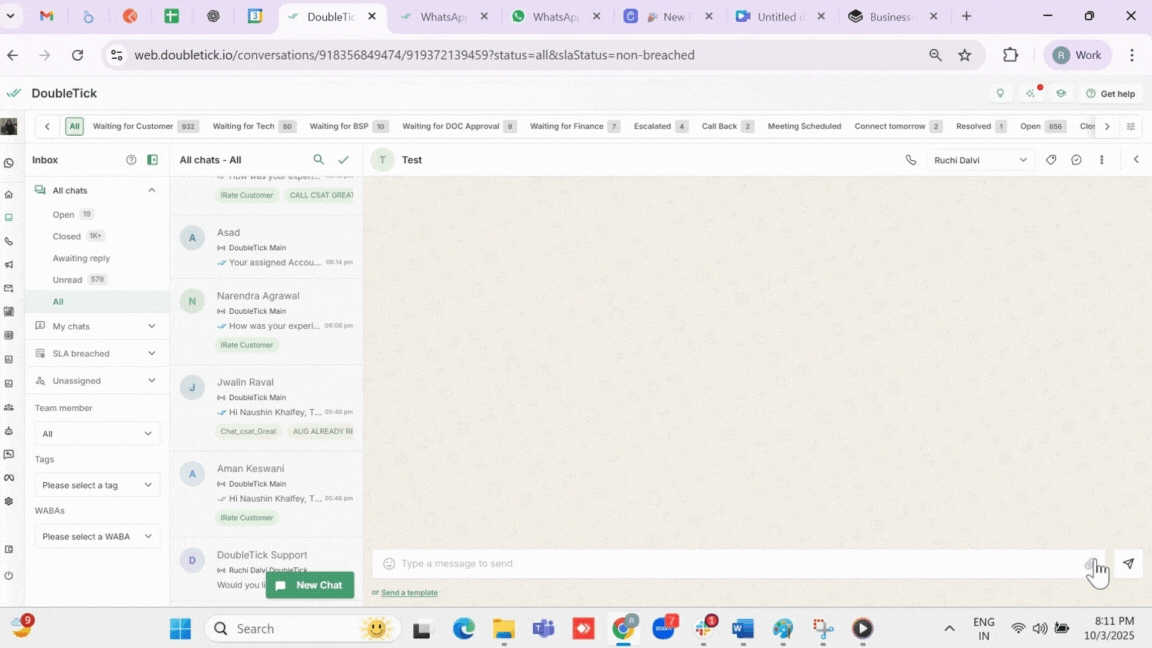Image resolution: width=1152 pixels, height=648 pixels.
Task: Click the 'Type a message to send' field
Action: pyautogui.click(x=730, y=564)
